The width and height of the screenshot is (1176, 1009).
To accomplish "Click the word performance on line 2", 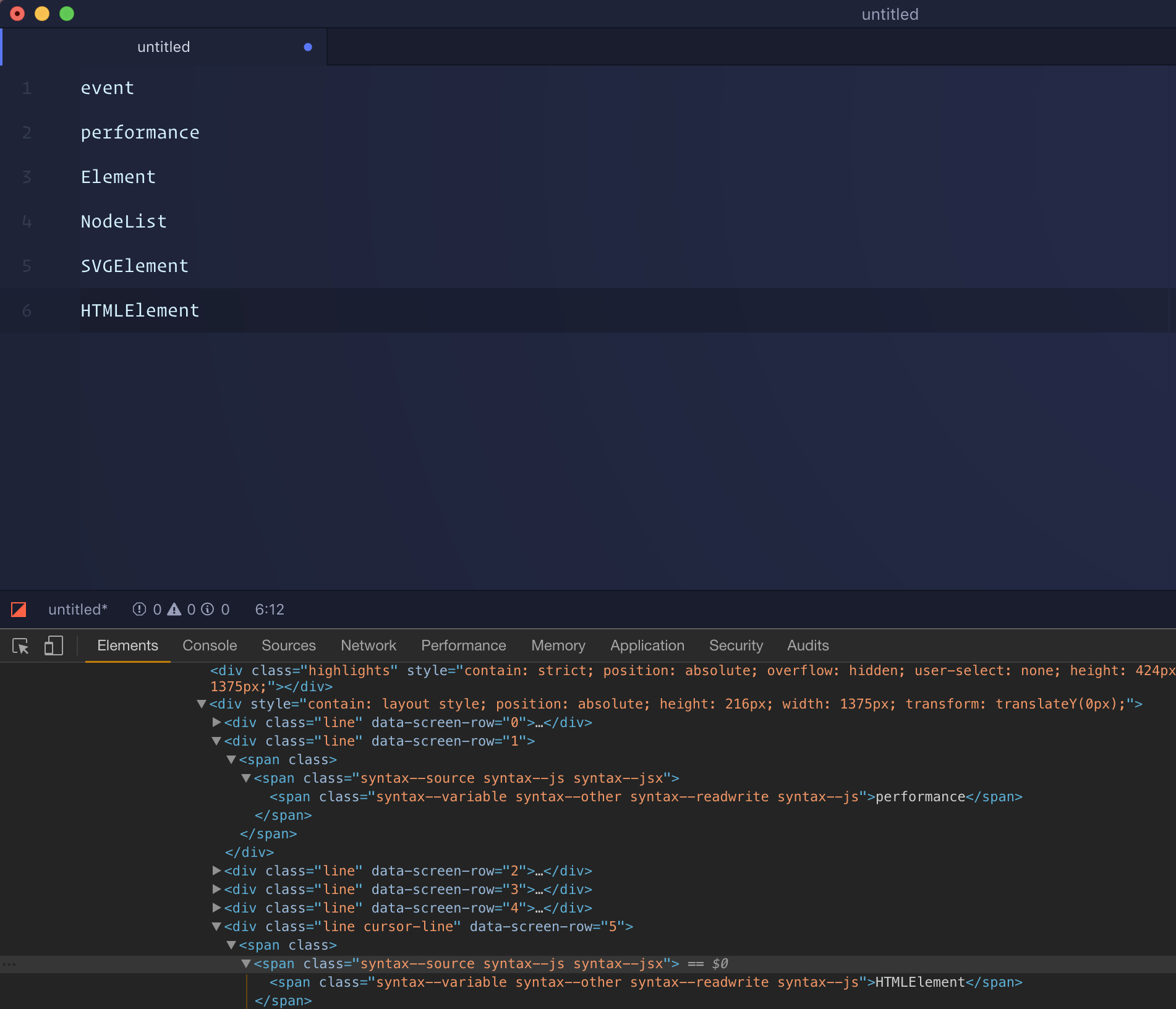I will pyautogui.click(x=140, y=132).
